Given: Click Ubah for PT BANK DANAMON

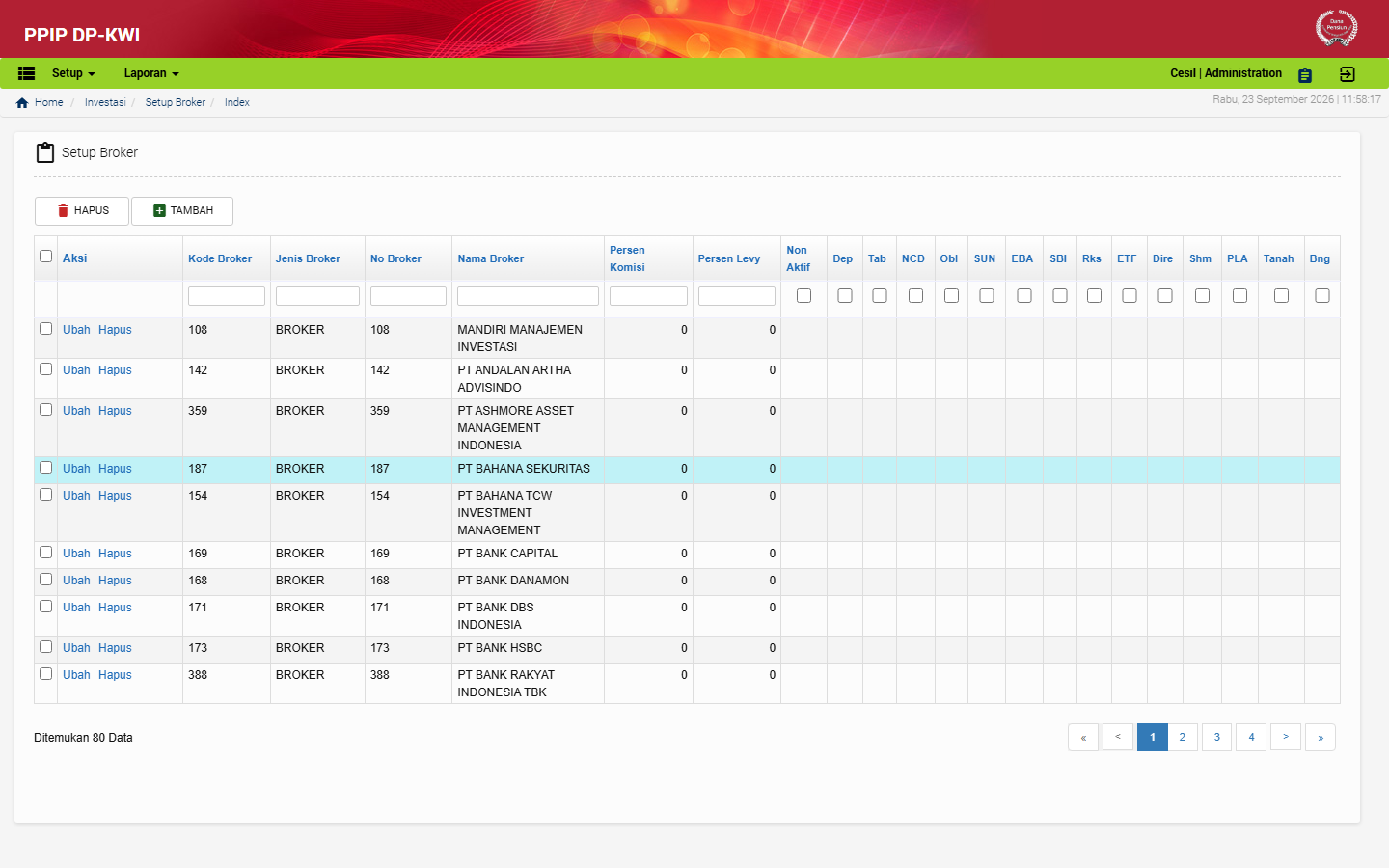Looking at the screenshot, I should [x=76, y=581].
